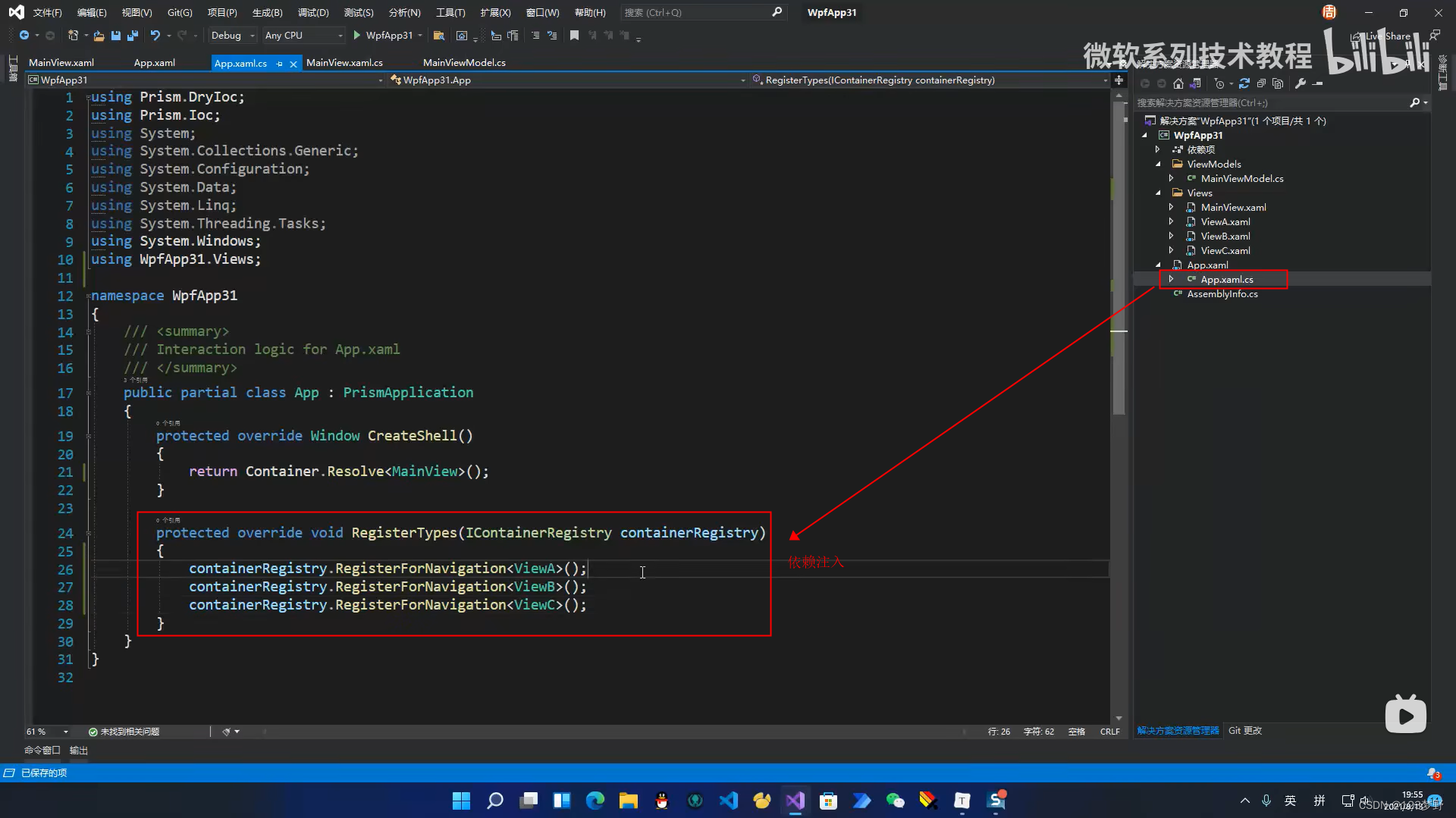Toggle pin on App.xaml.cs tab

pos(280,64)
